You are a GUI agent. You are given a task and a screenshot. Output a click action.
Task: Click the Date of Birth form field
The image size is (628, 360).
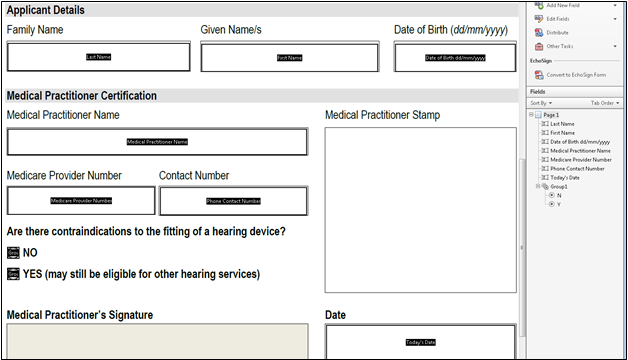pyautogui.click(x=455, y=57)
